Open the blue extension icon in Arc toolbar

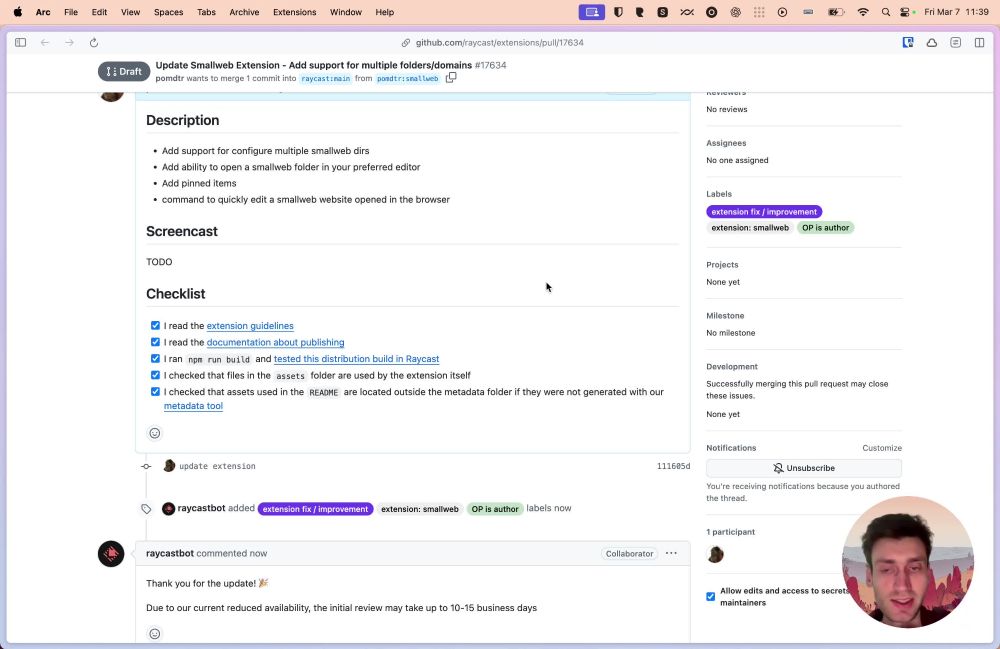click(x=908, y=43)
